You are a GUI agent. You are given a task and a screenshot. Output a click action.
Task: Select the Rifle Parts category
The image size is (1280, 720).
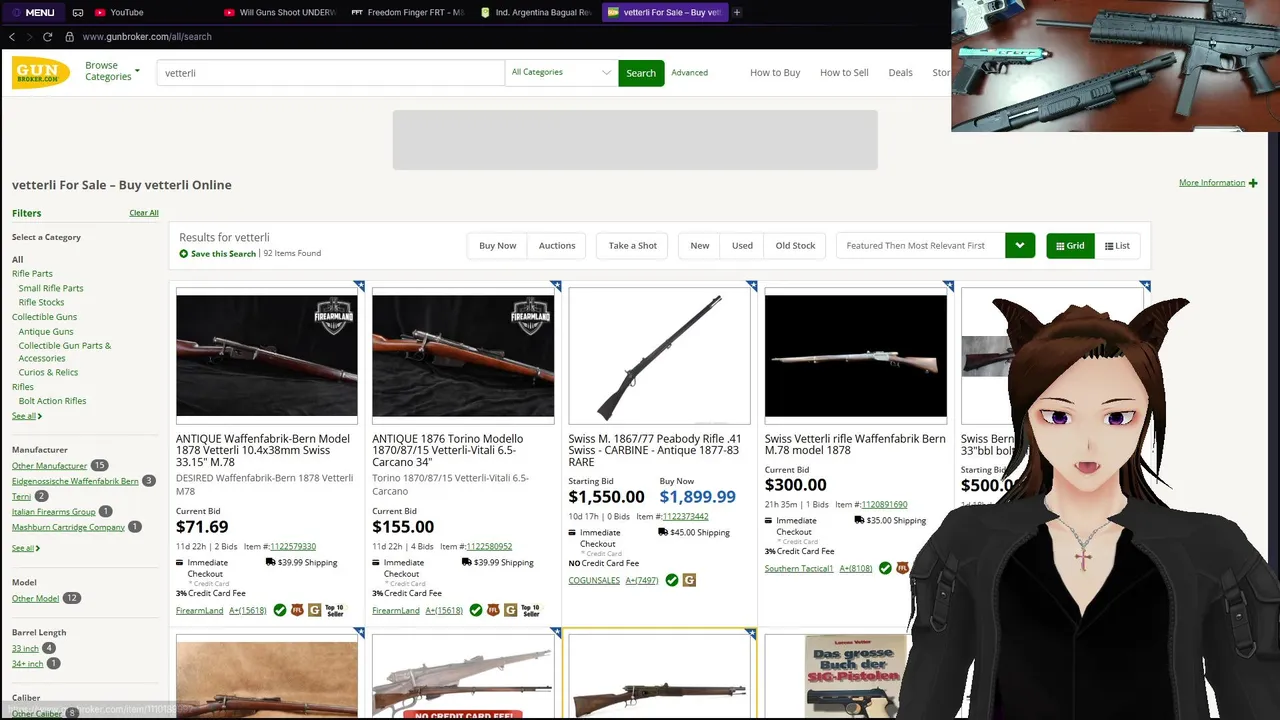click(32, 274)
